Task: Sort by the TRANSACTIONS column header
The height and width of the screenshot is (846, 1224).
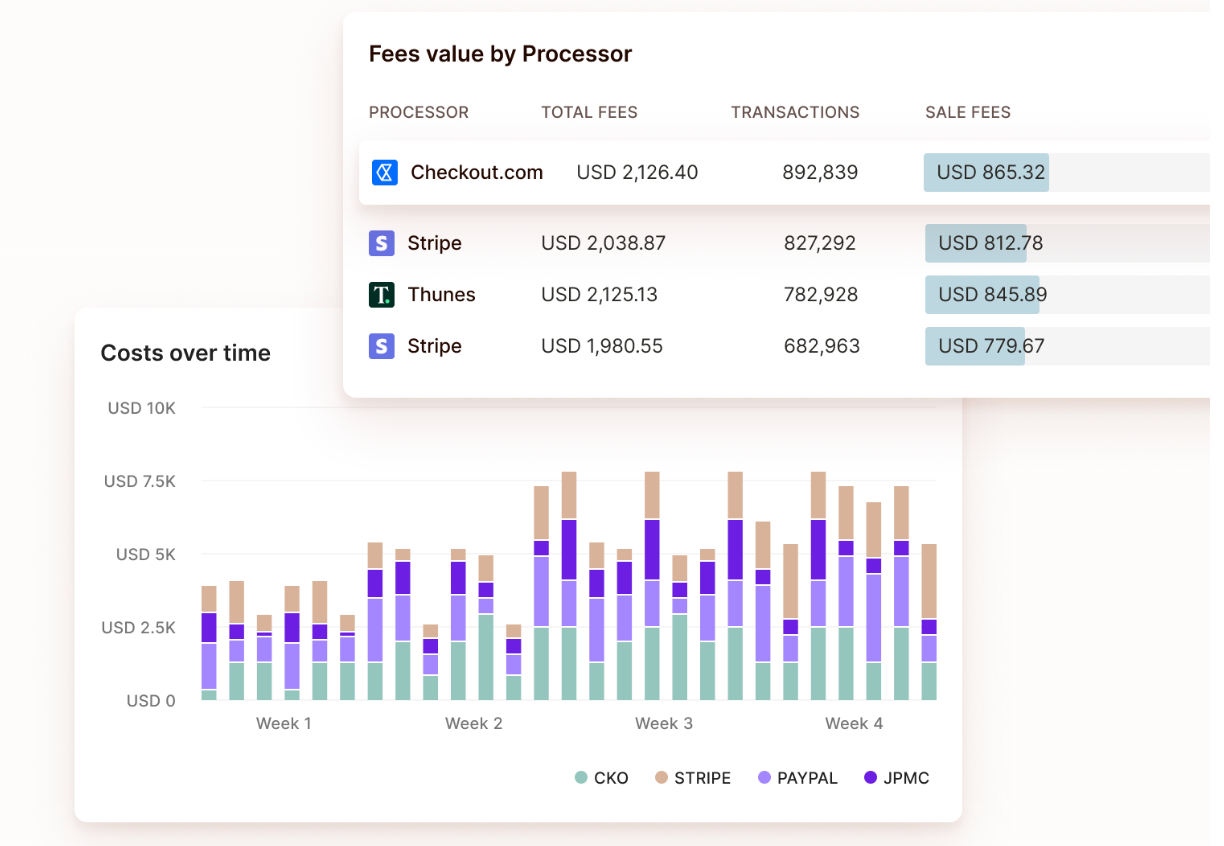Action: [x=795, y=112]
